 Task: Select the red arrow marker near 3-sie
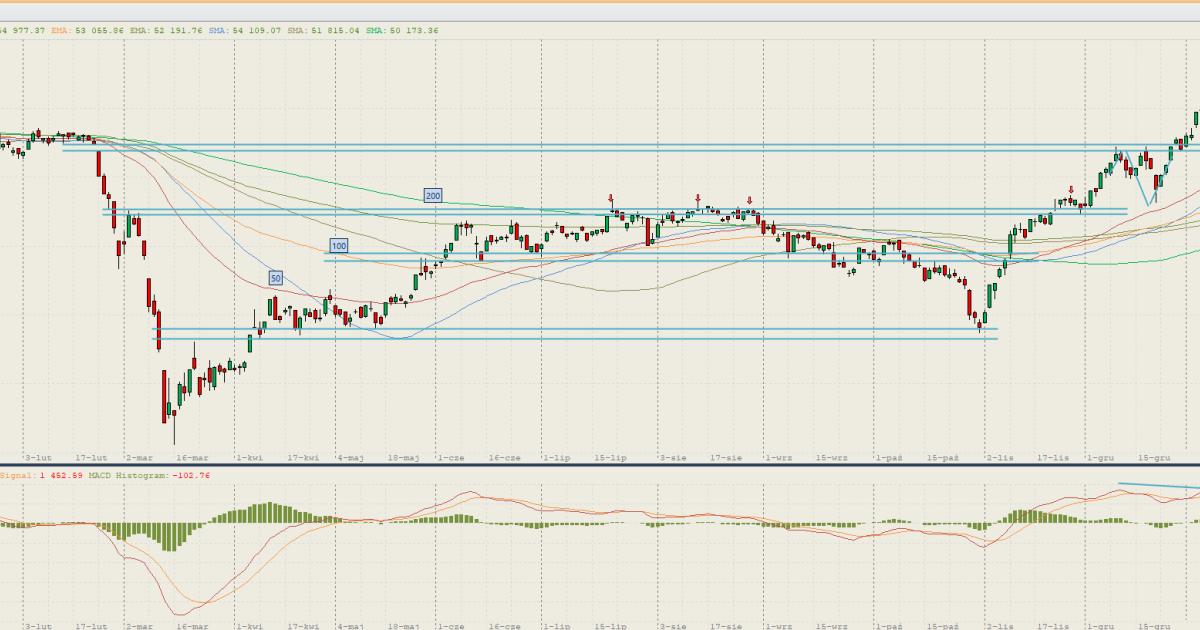click(x=698, y=199)
